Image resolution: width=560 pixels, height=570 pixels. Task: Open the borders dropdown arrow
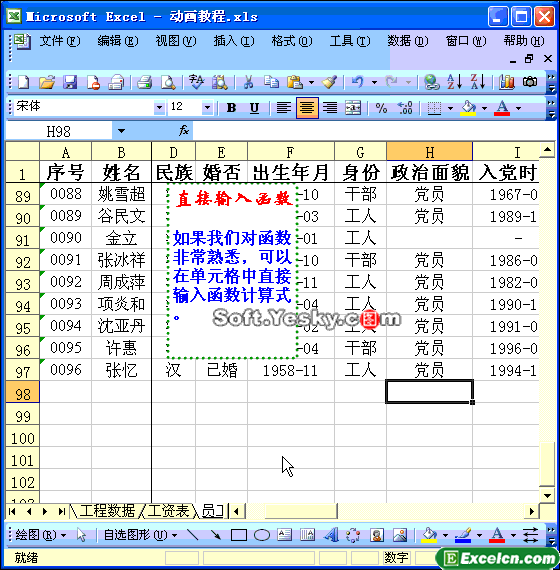450,108
